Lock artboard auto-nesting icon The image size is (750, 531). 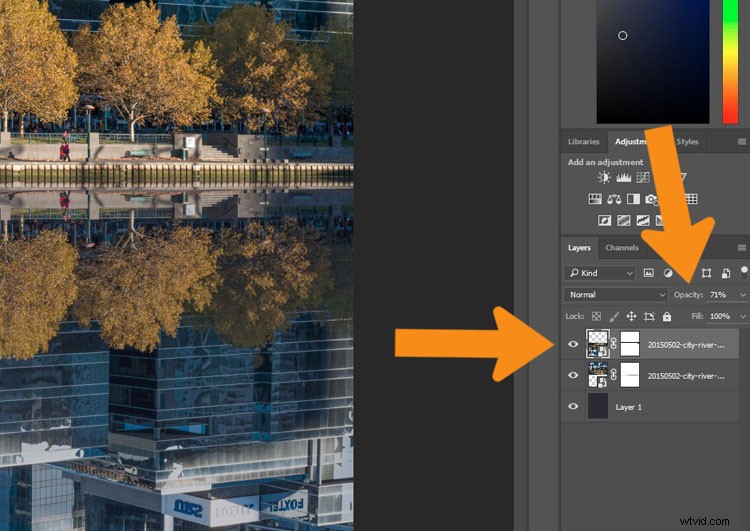649,316
